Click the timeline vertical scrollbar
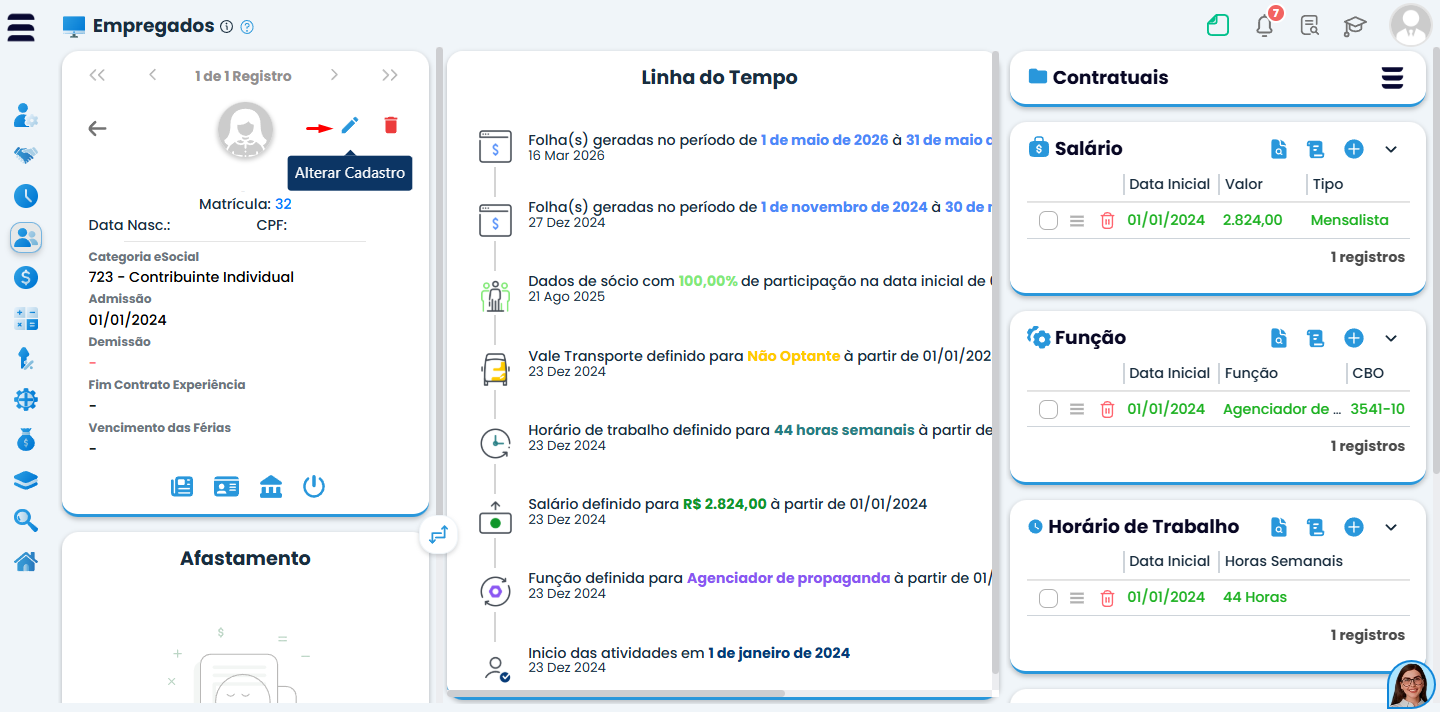Viewport: 1440px width, 712px height. click(995, 360)
